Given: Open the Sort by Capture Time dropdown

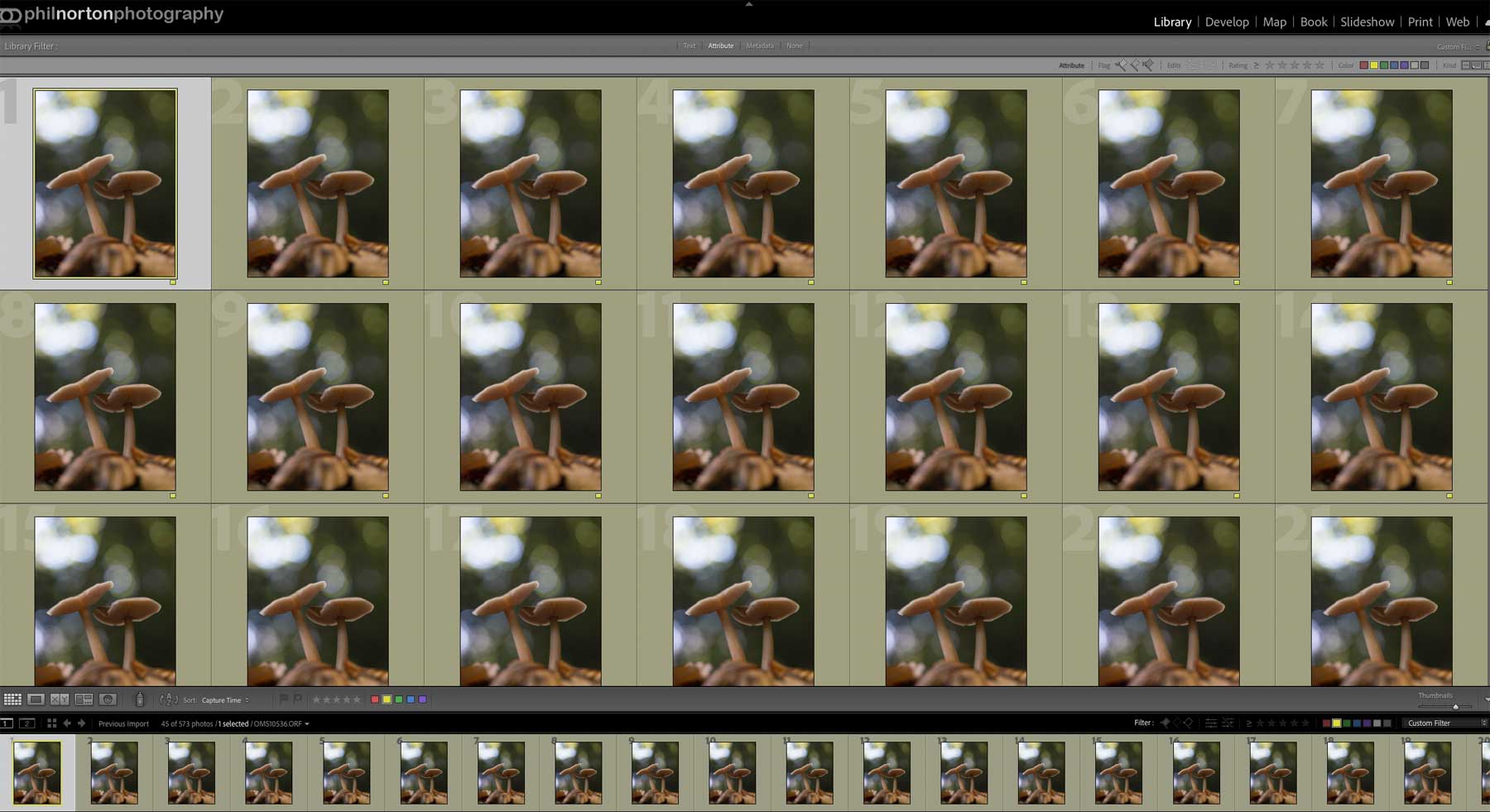Looking at the screenshot, I should pyautogui.click(x=225, y=700).
